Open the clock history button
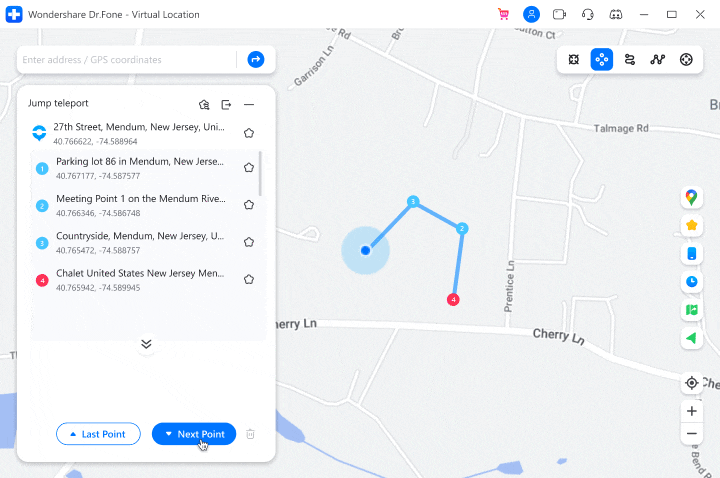Viewport: 720px width, 478px height. click(692, 281)
